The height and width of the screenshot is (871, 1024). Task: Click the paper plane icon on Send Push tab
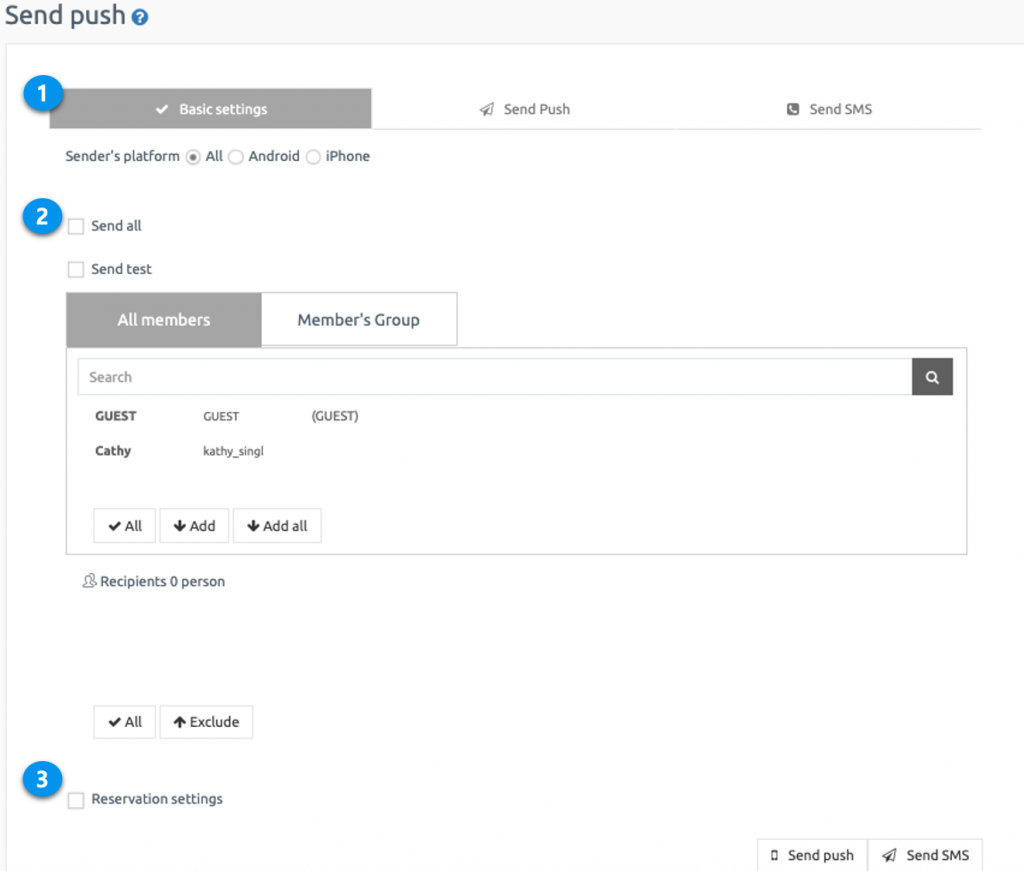point(487,108)
